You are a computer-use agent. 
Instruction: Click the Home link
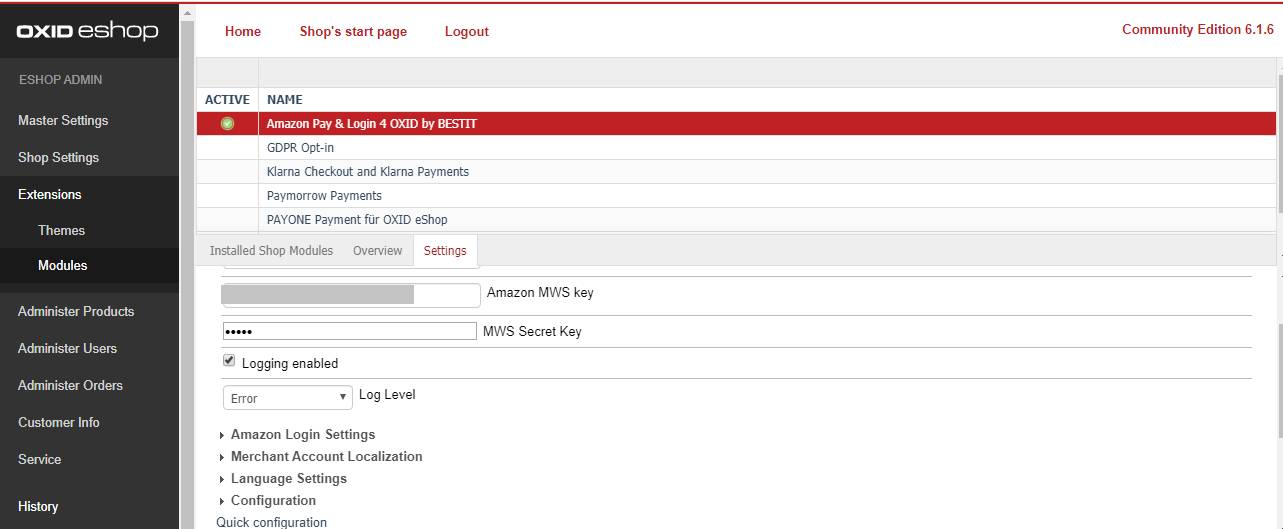[243, 32]
